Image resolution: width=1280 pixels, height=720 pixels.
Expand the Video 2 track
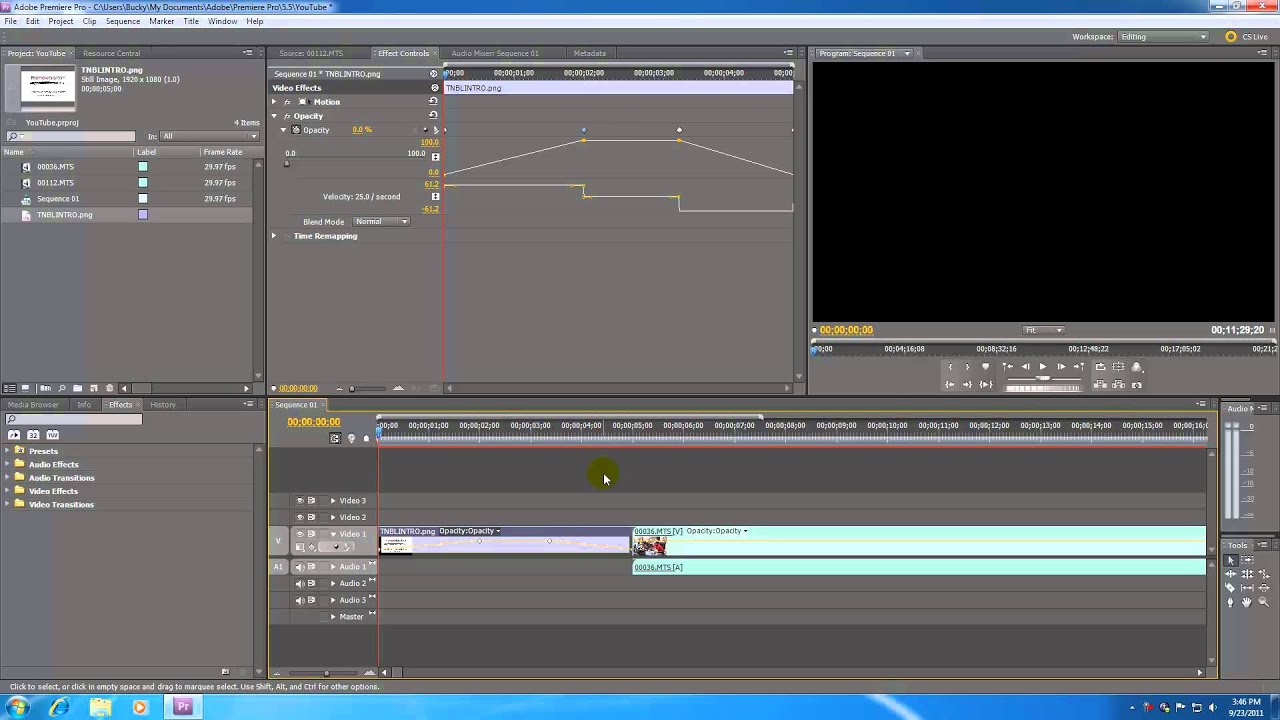(x=333, y=517)
